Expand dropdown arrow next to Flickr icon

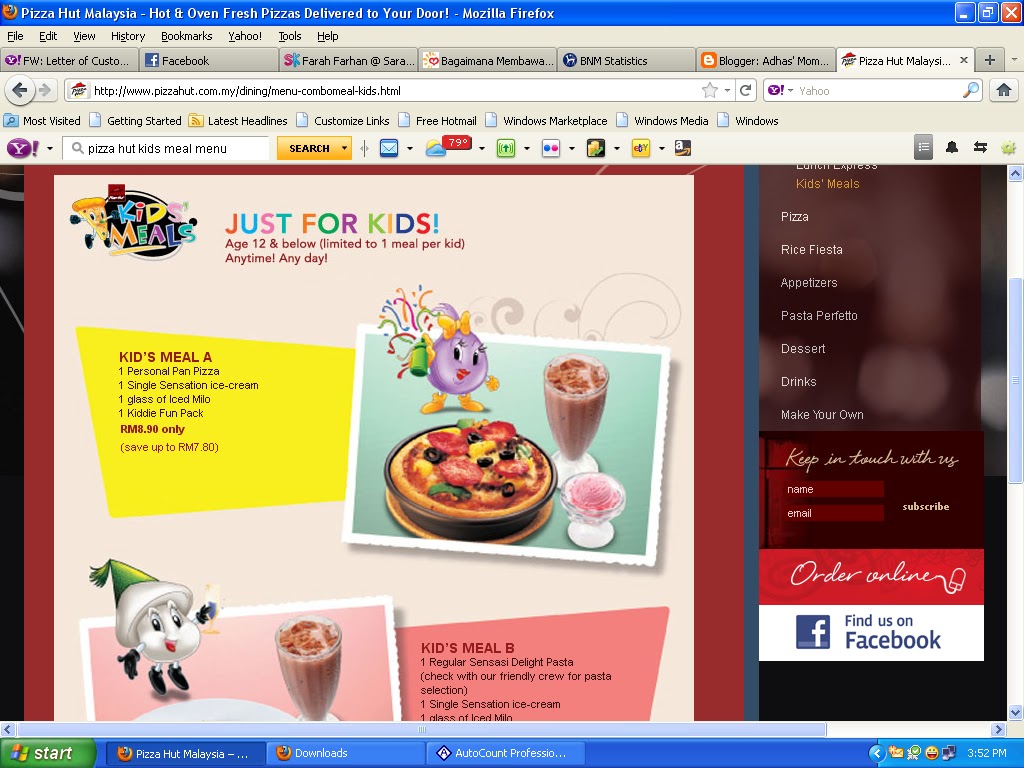tap(571, 148)
